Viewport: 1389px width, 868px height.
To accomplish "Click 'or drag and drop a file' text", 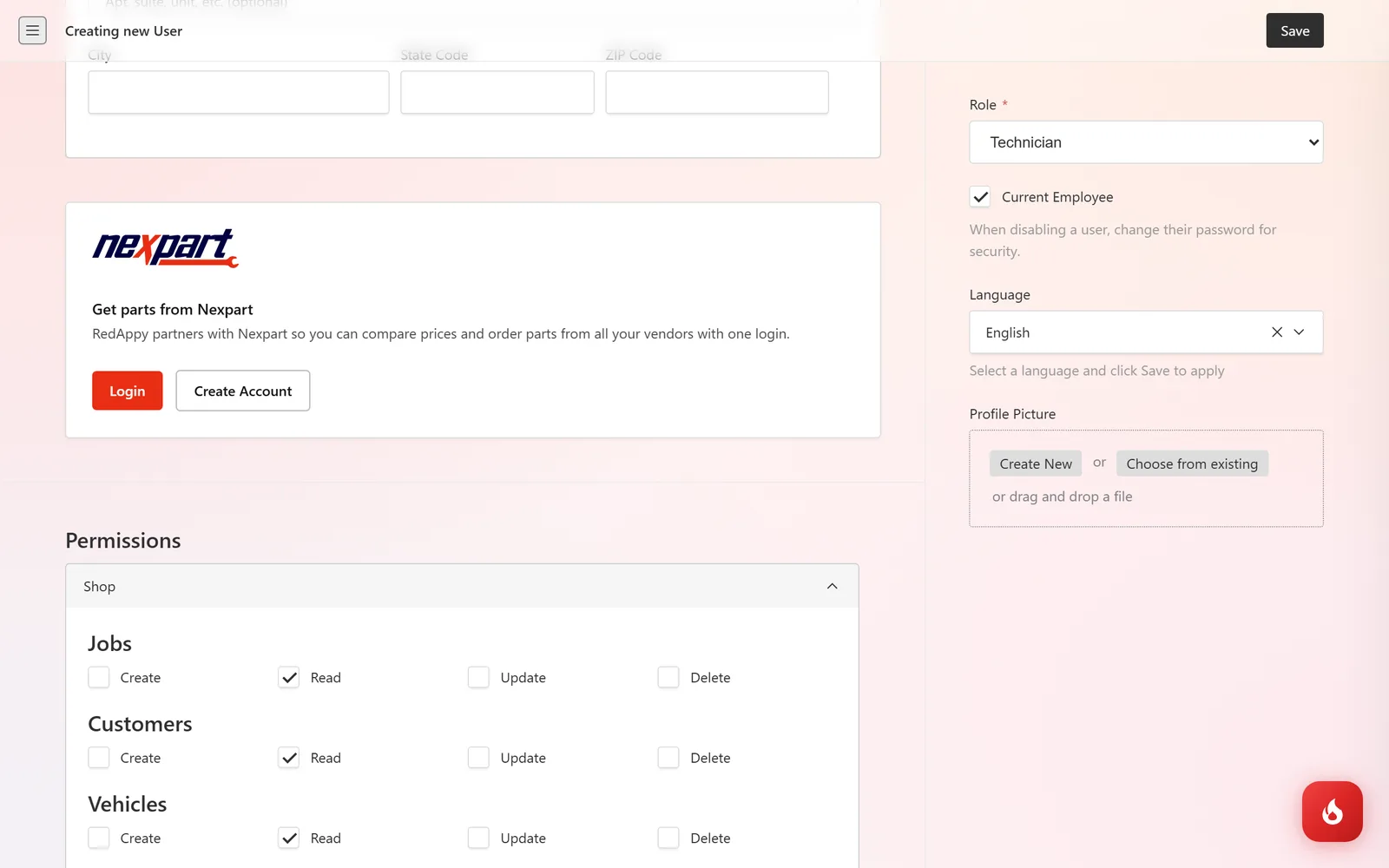I will [1062, 496].
